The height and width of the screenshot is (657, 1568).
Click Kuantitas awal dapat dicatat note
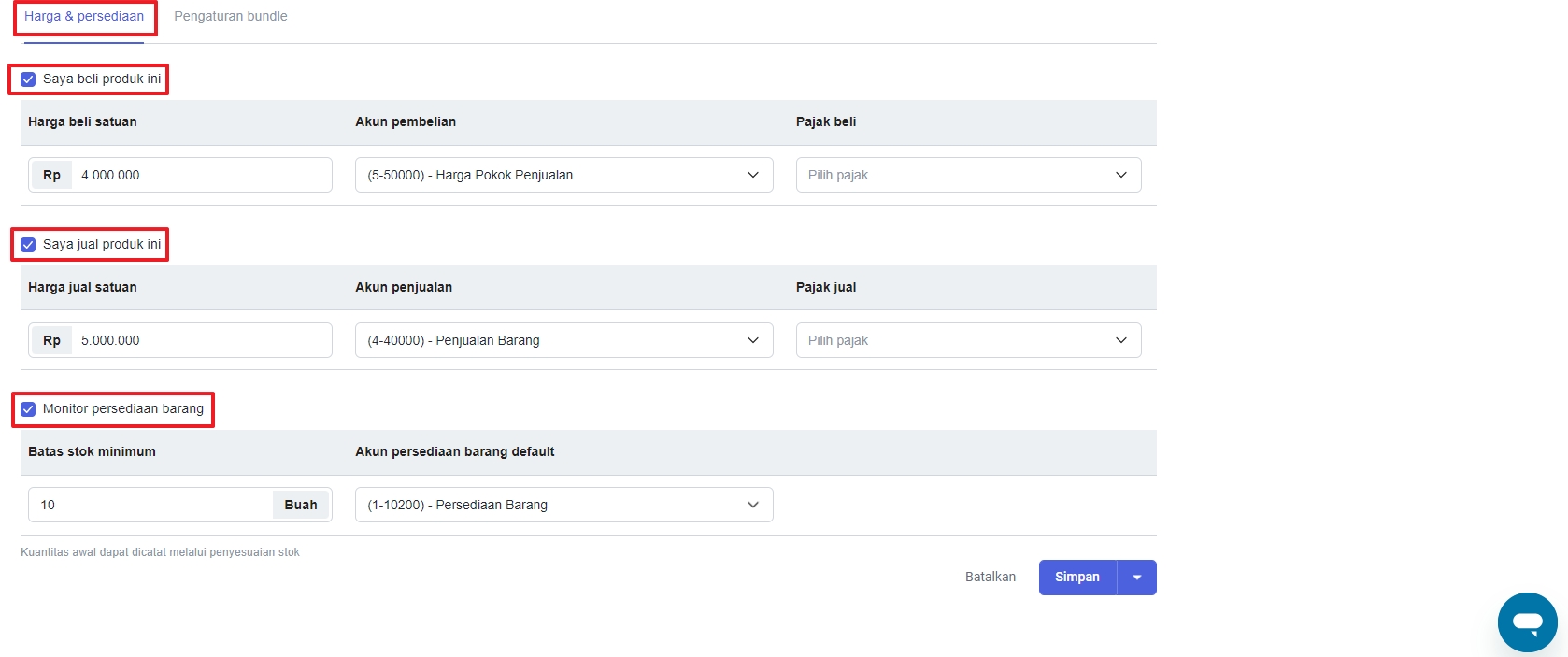click(160, 552)
